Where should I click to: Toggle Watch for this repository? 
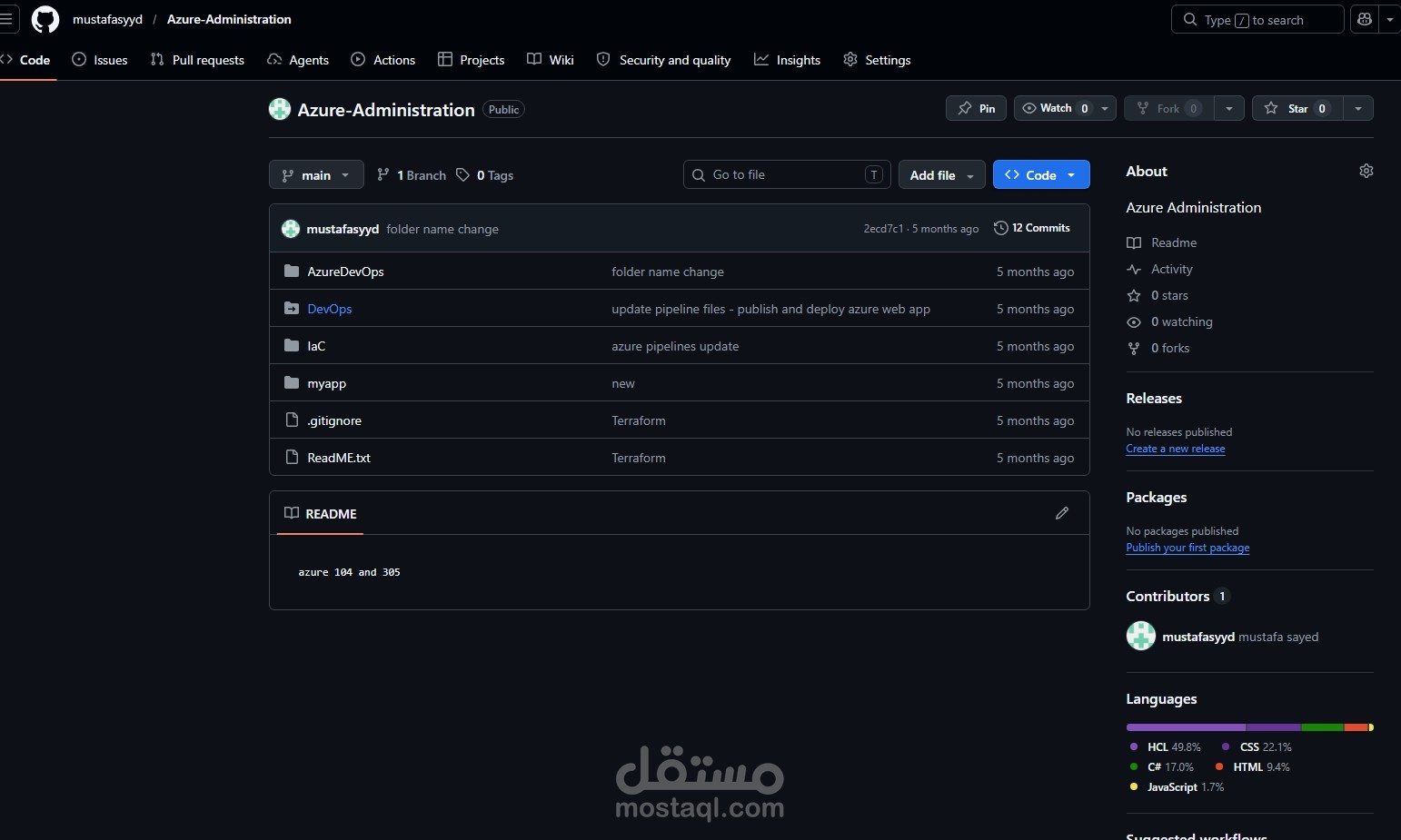[1065, 108]
